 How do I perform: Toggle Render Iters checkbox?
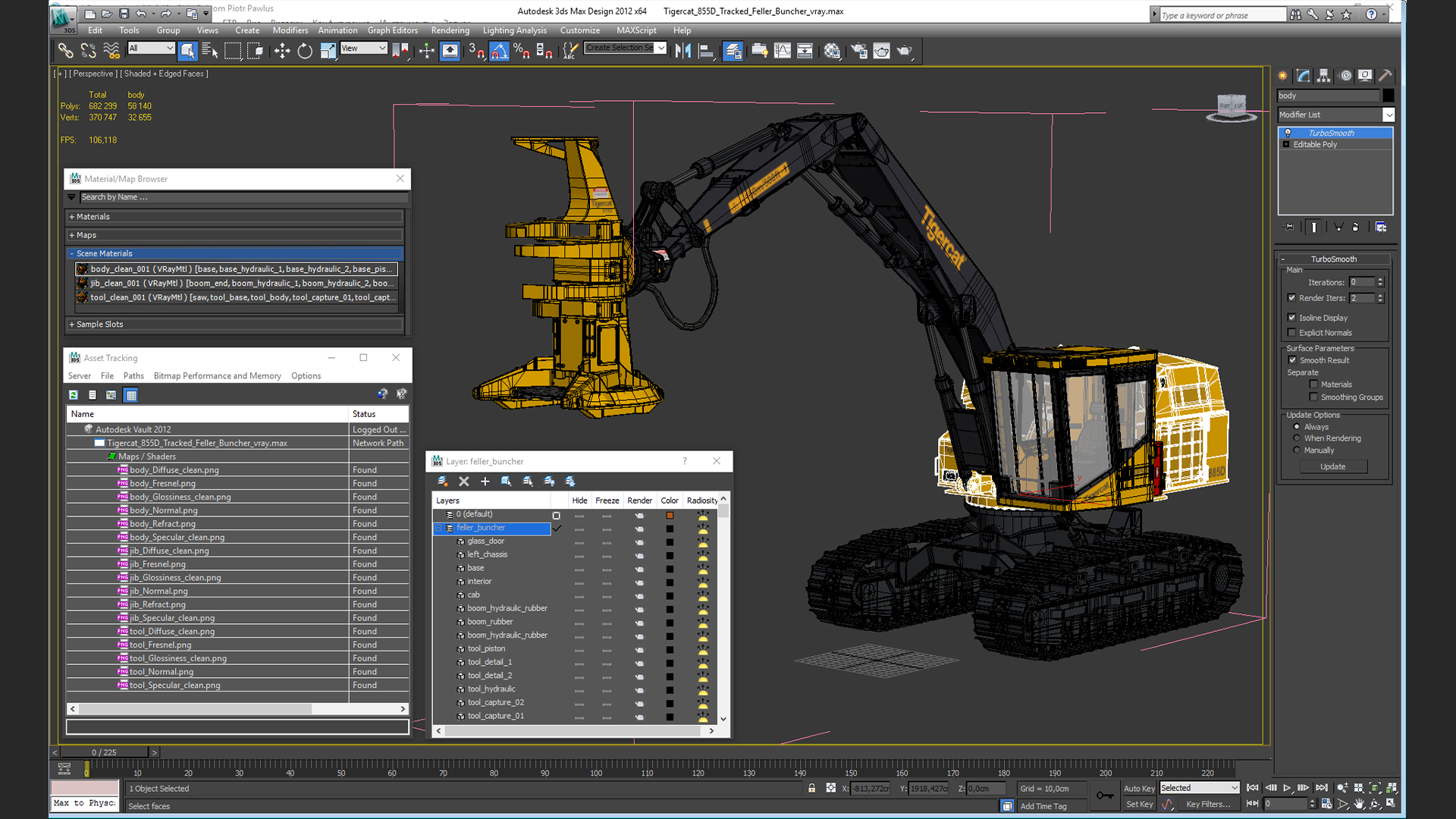tap(1292, 297)
